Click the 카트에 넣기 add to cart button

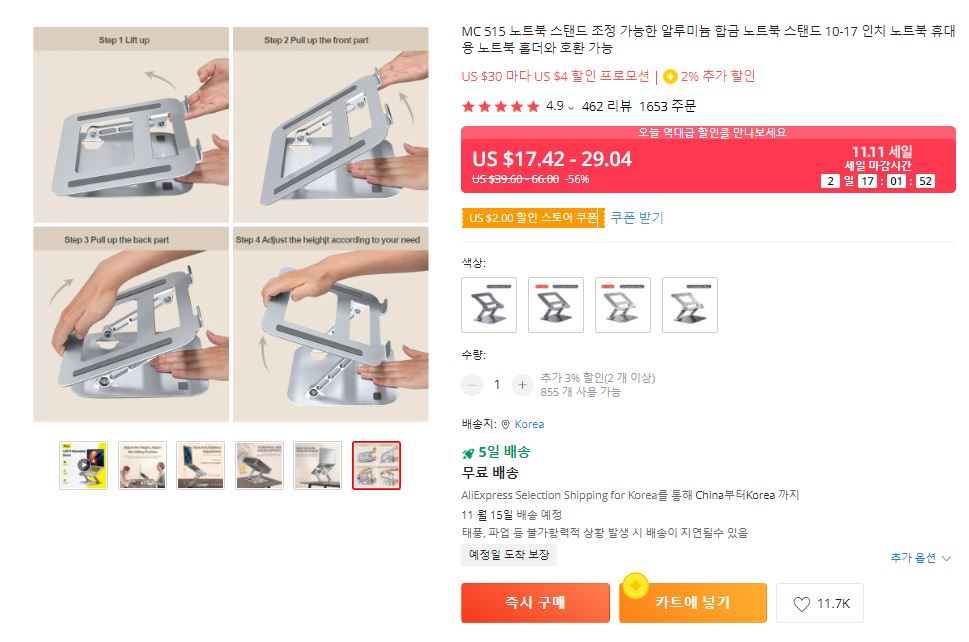[693, 602]
